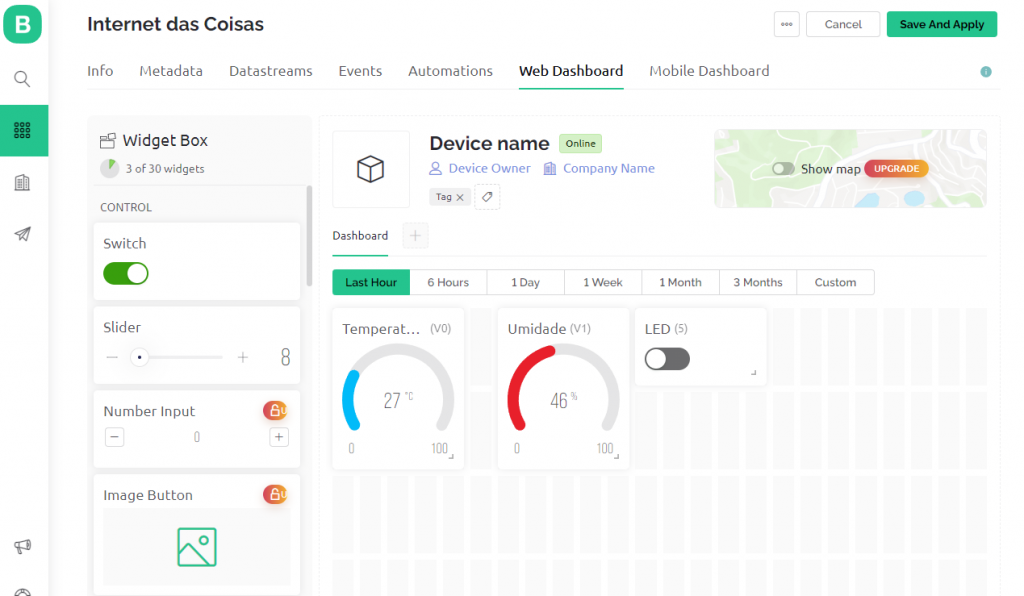Click Save And Apply
Screen dimensions: 1024x596
[942, 24]
